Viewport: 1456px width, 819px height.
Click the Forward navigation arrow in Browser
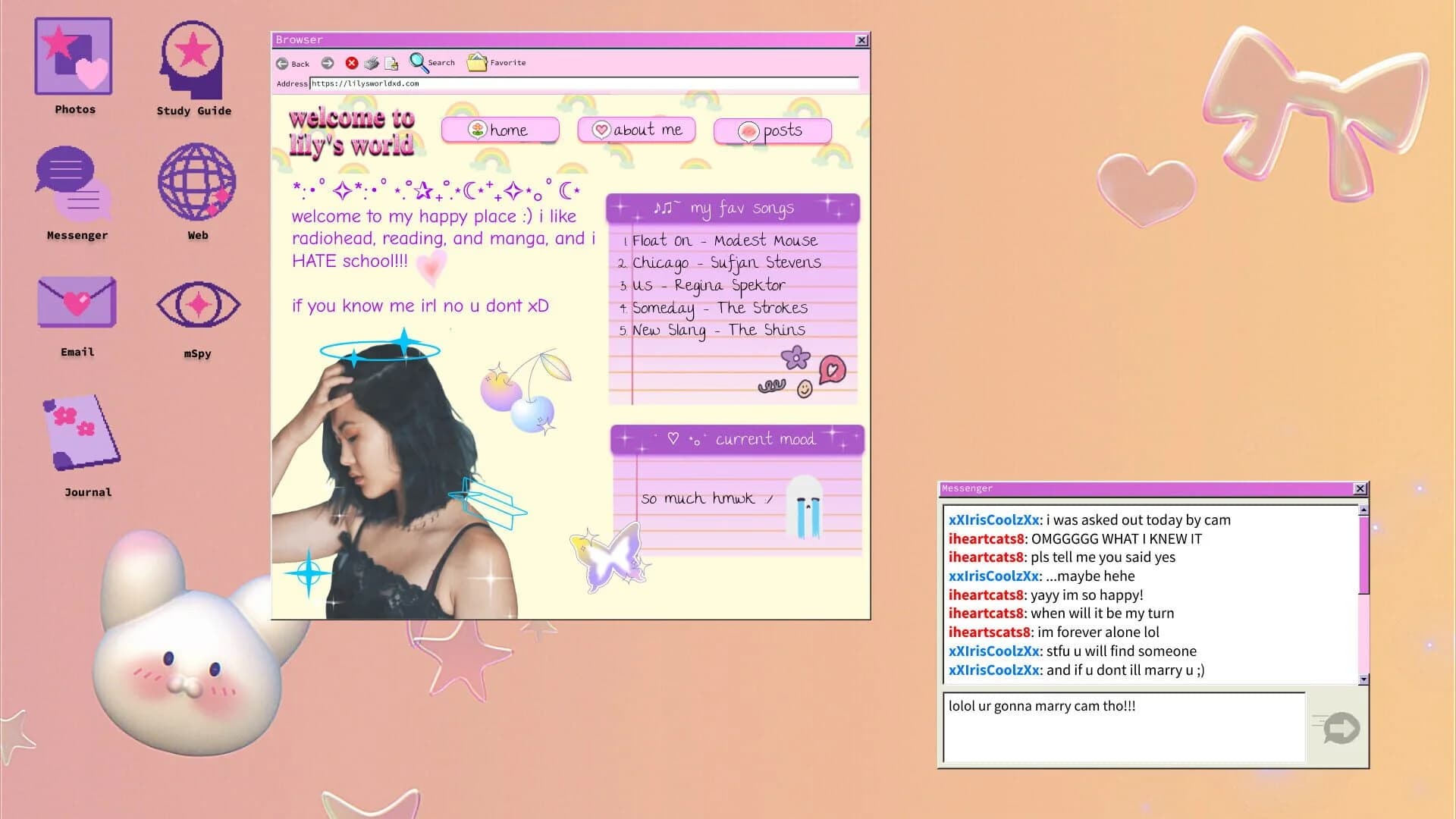[327, 63]
